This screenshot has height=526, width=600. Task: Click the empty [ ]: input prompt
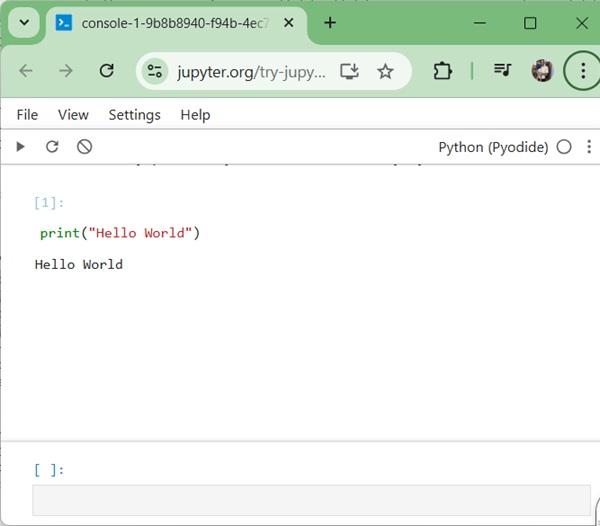(49, 470)
